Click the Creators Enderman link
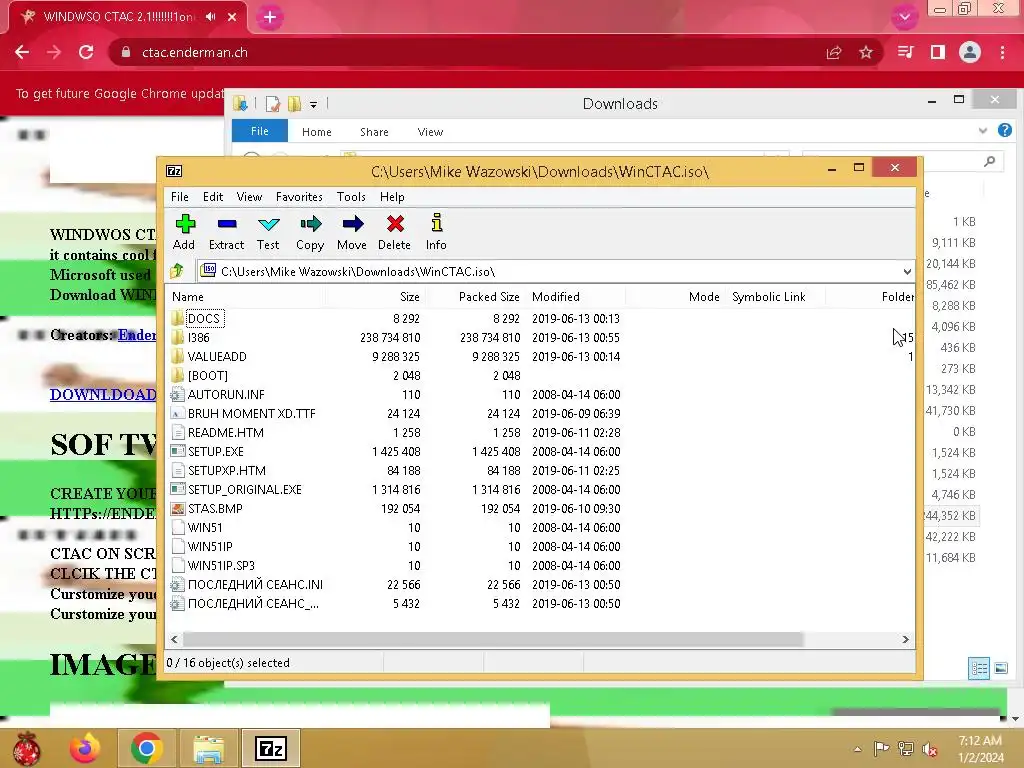The height and width of the screenshot is (768, 1024). click(x=137, y=335)
